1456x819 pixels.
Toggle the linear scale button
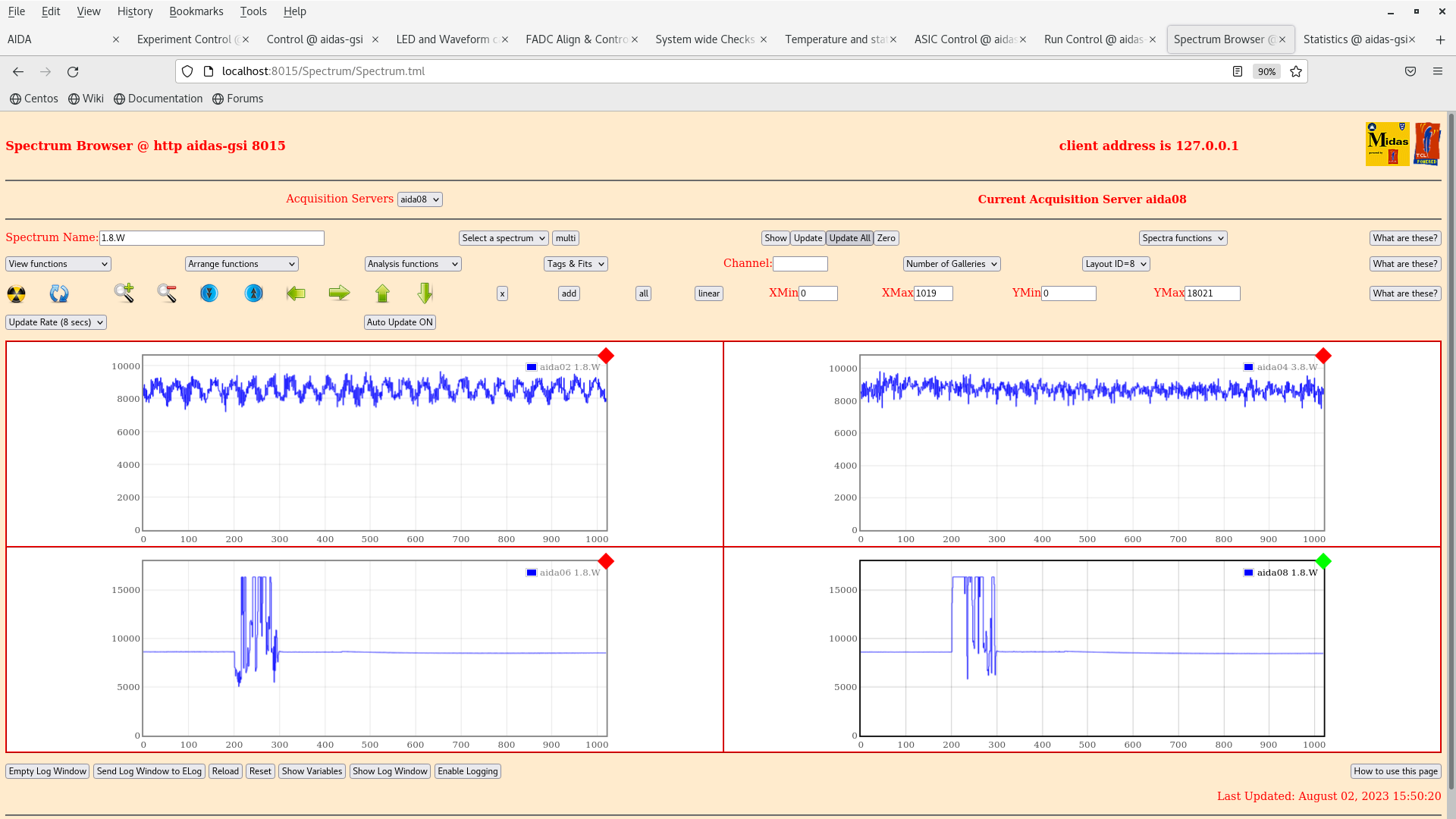(x=708, y=293)
